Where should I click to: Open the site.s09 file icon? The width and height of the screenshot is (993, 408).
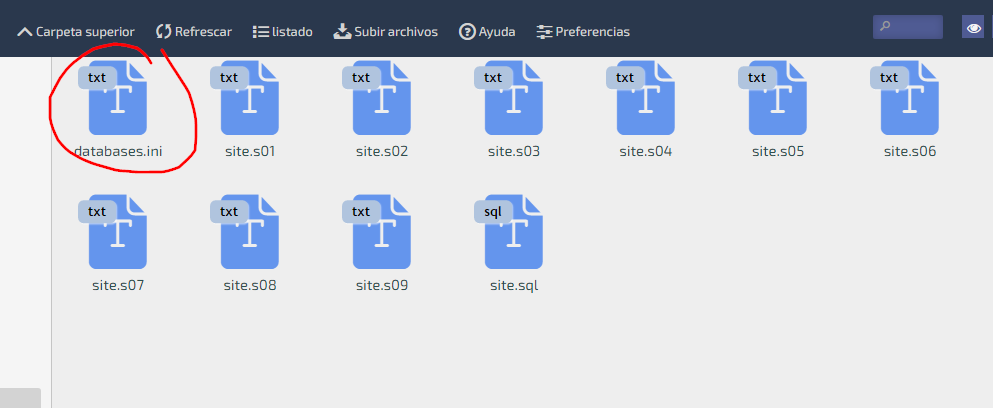click(377, 232)
